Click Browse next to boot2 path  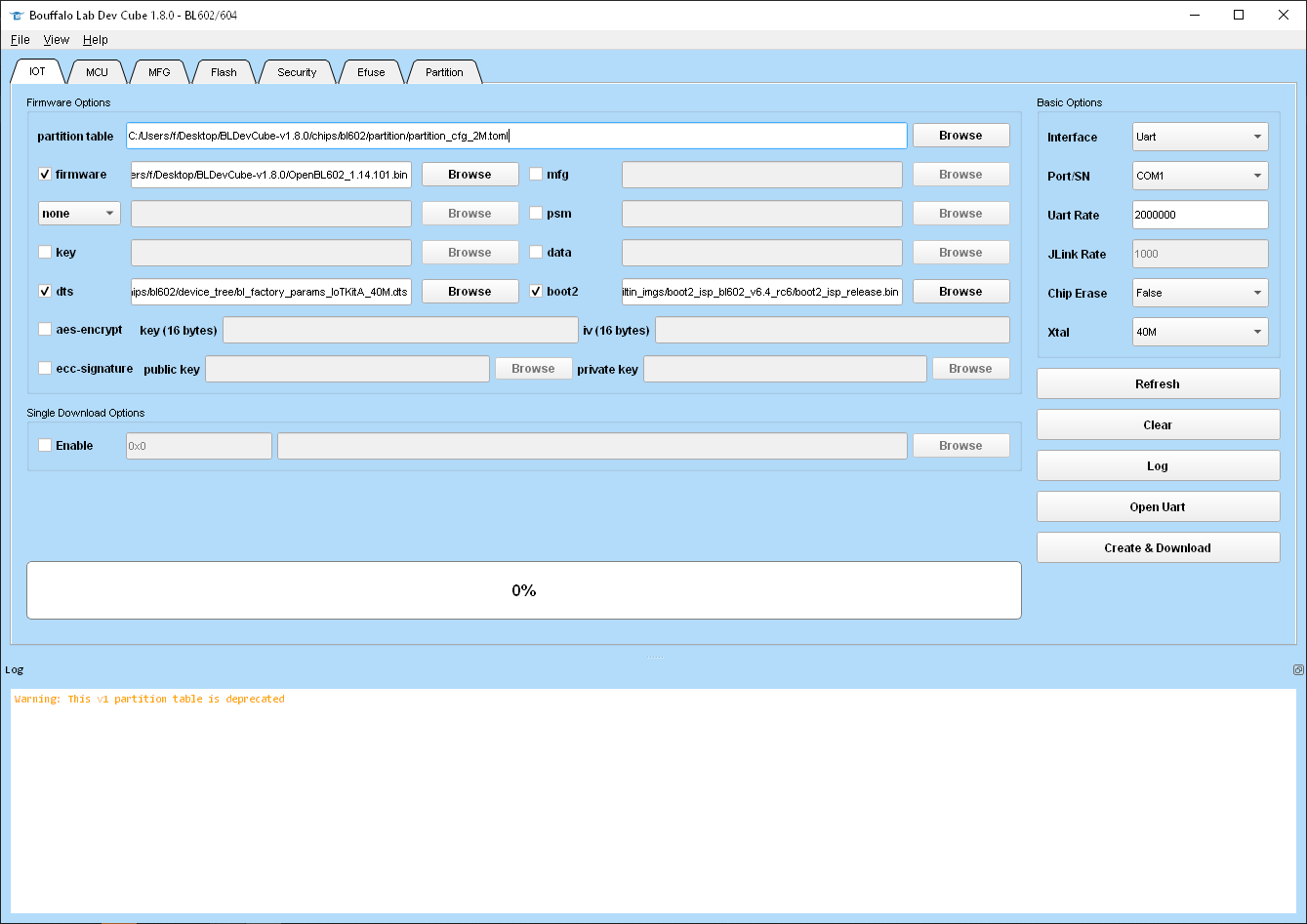[961, 292]
